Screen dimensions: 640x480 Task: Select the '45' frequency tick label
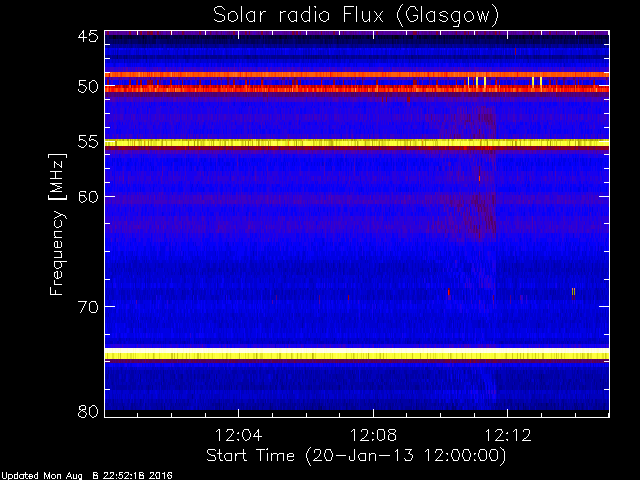point(88,36)
